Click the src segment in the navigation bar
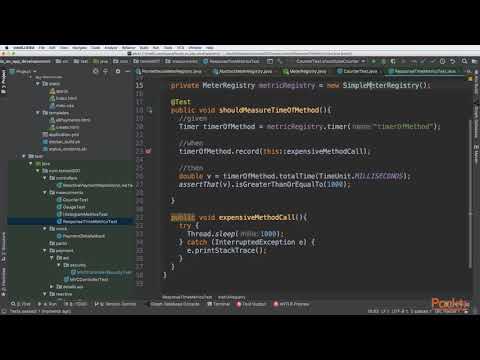The height and width of the screenshot is (360, 480). [62, 61]
